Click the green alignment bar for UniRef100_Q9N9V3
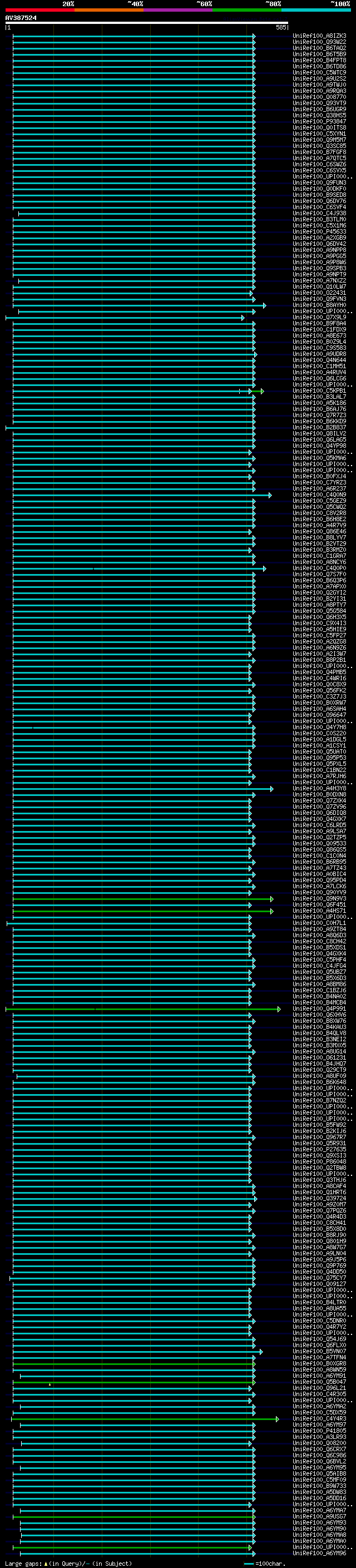The image size is (356, 1568). tap(143, 899)
